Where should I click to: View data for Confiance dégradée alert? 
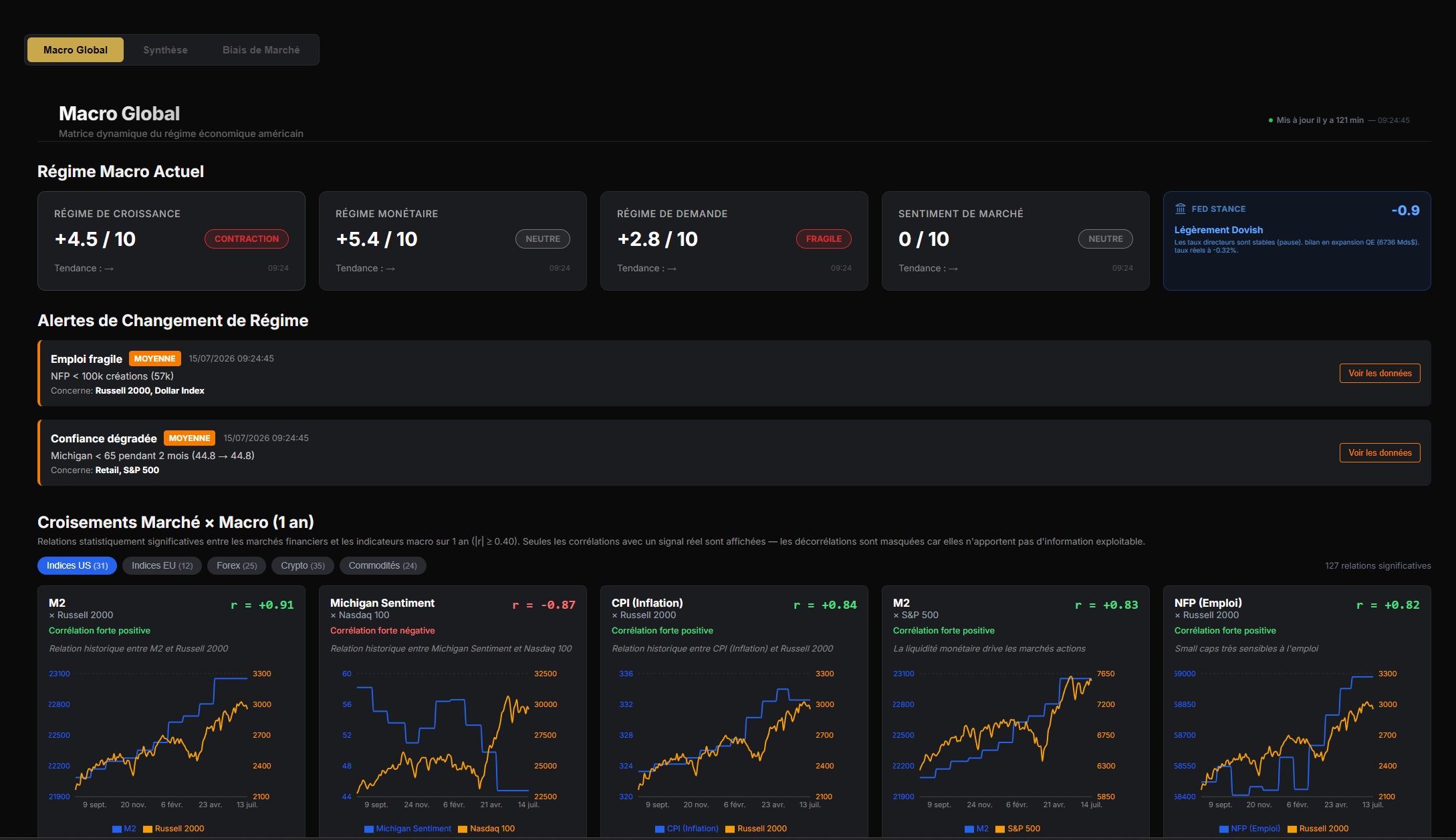1380,453
